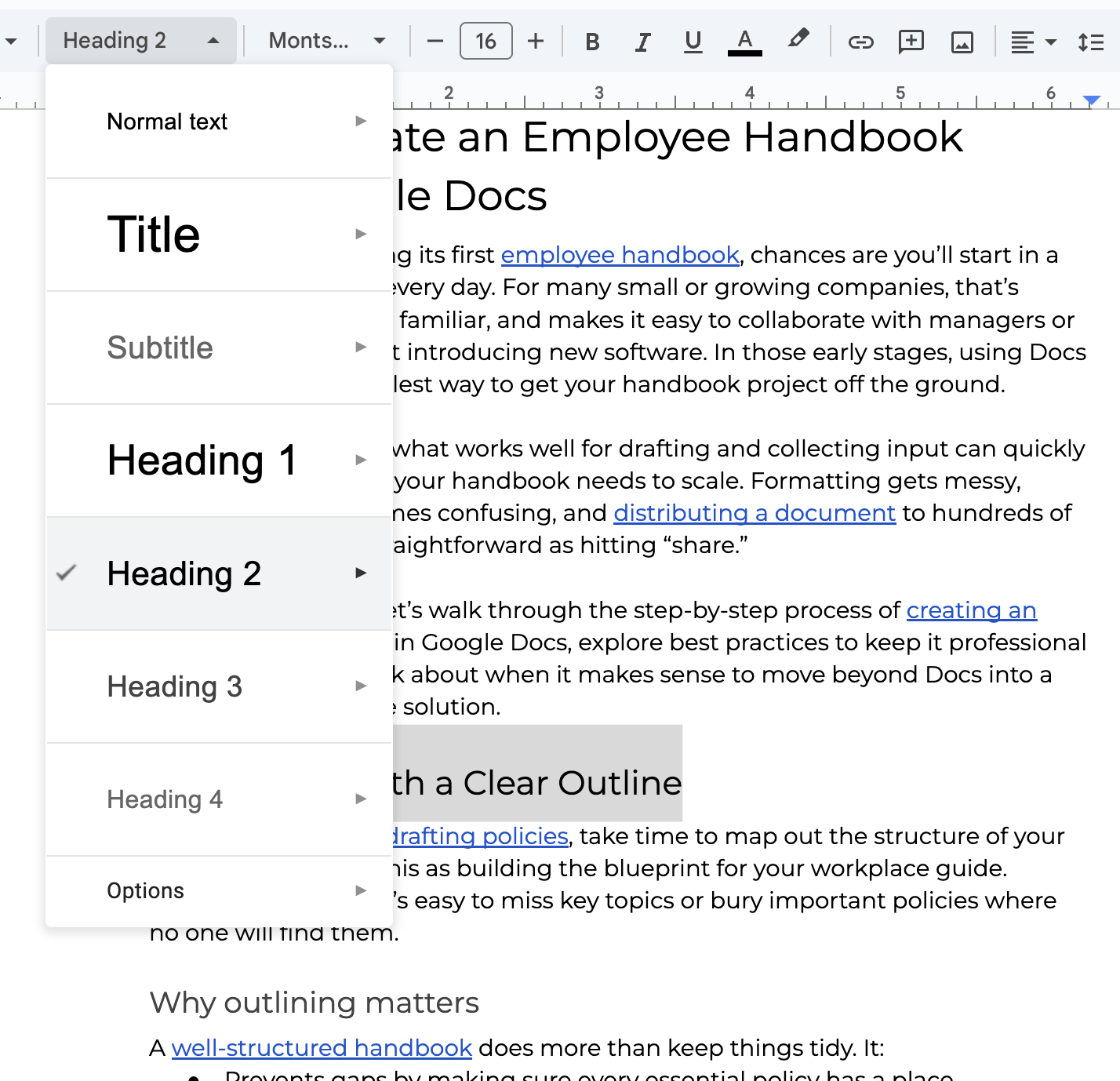Open the drafting policies link

pyautogui.click(x=480, y=836)
